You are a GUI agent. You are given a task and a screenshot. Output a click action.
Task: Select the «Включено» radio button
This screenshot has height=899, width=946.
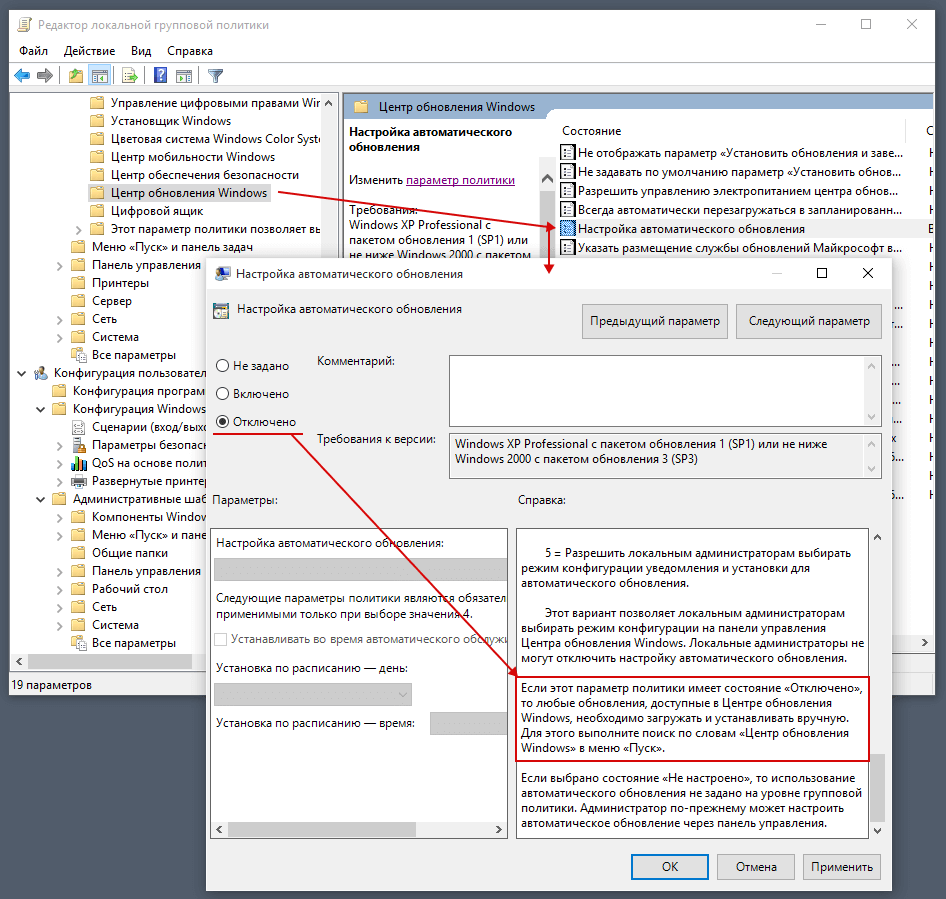pos(223,394)
